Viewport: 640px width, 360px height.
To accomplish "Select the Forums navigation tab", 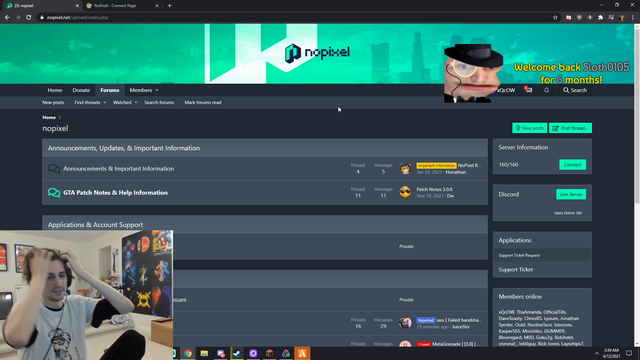I will pyautogui.click(x=110, y=90).
